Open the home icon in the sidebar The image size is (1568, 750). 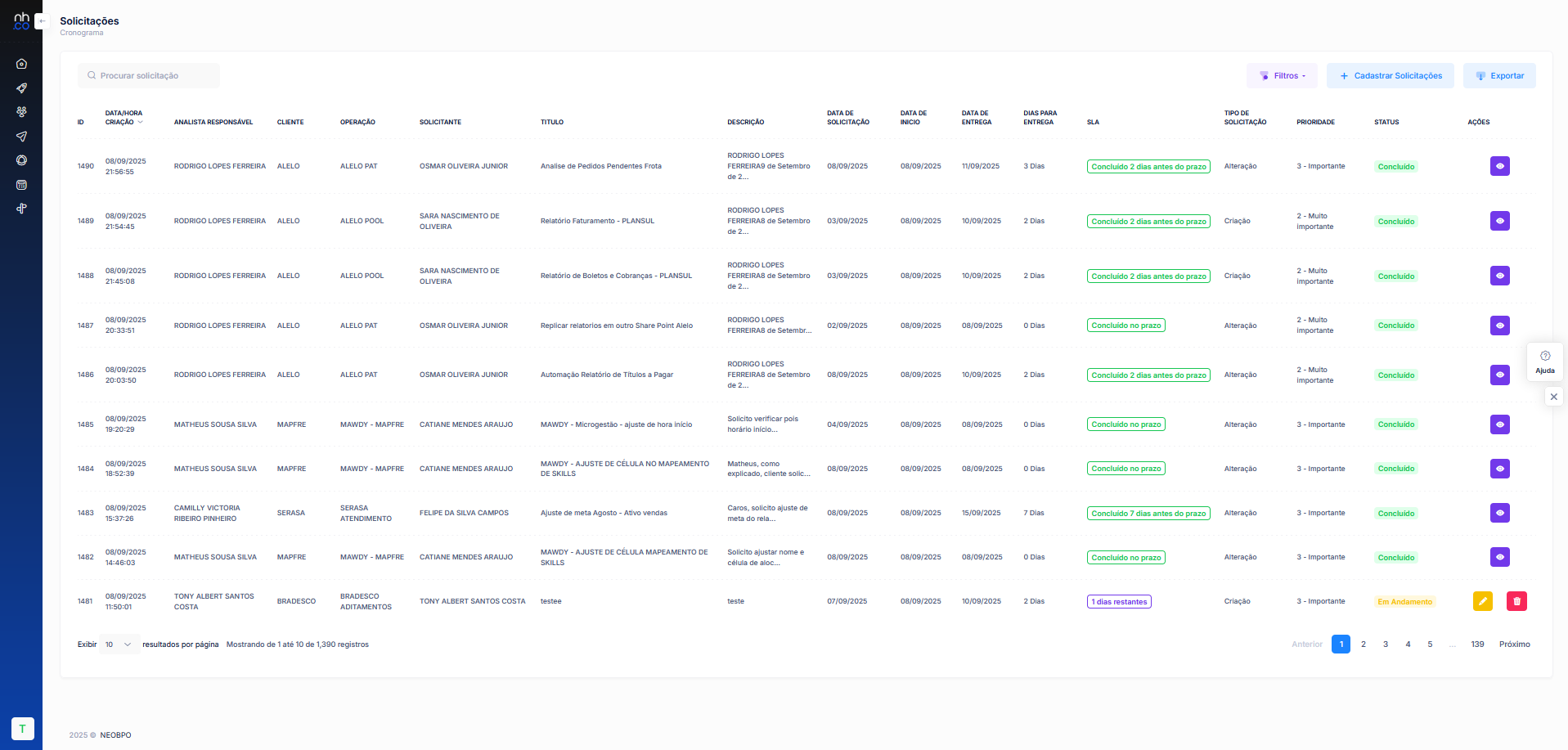[x=21, y=64]
